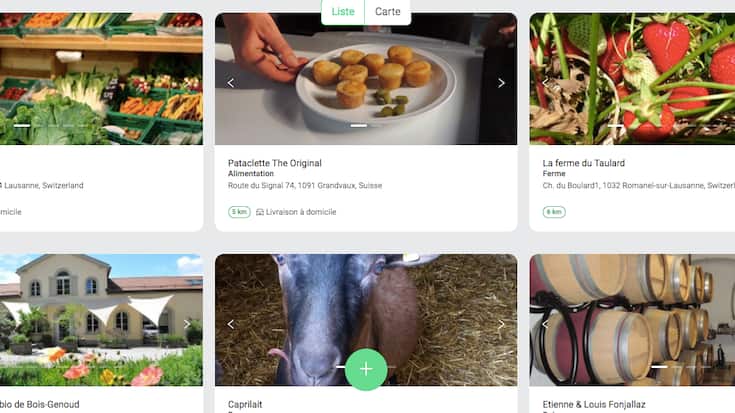Click the 5 km distance badge
The height and width of the screenshot is (413, 735).
[239, 212]
